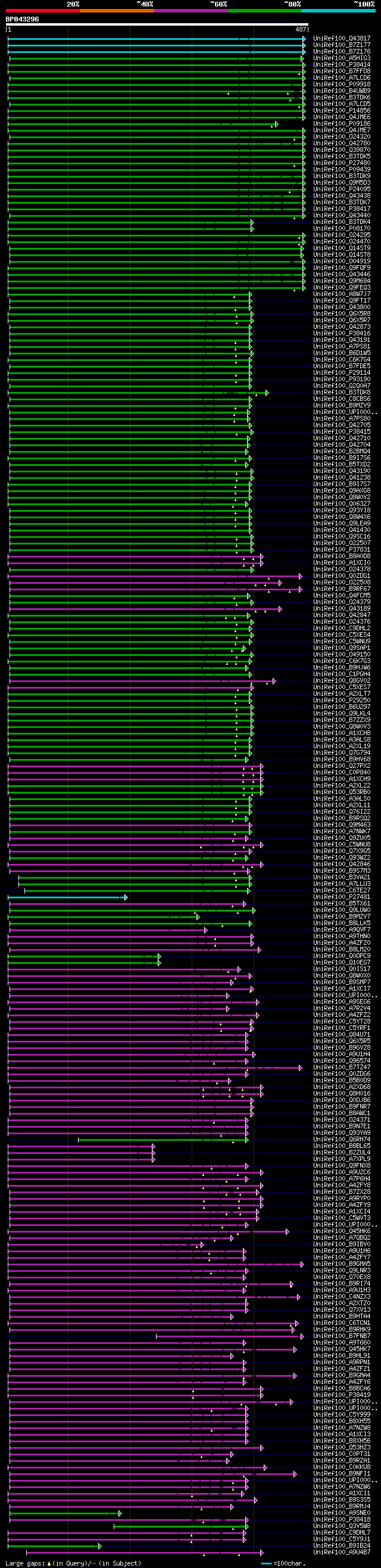Select hit label UniRef100_B9RF67
381x1568 pixels.
(x=342, y=589)
